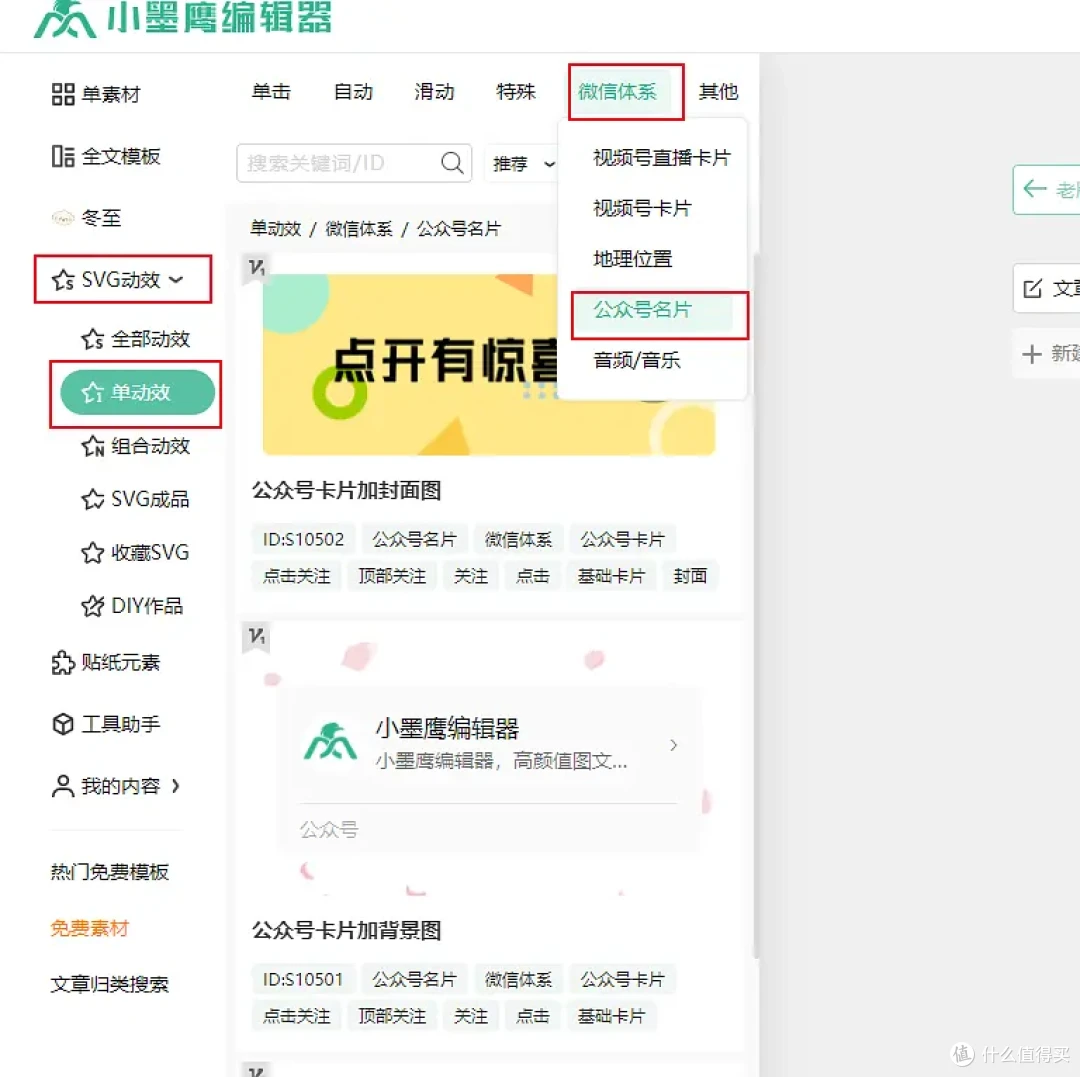Screen dimensions: 1080x1077
Task: Expand the 我的内容 chevron
Action: (x=176, y=786)
